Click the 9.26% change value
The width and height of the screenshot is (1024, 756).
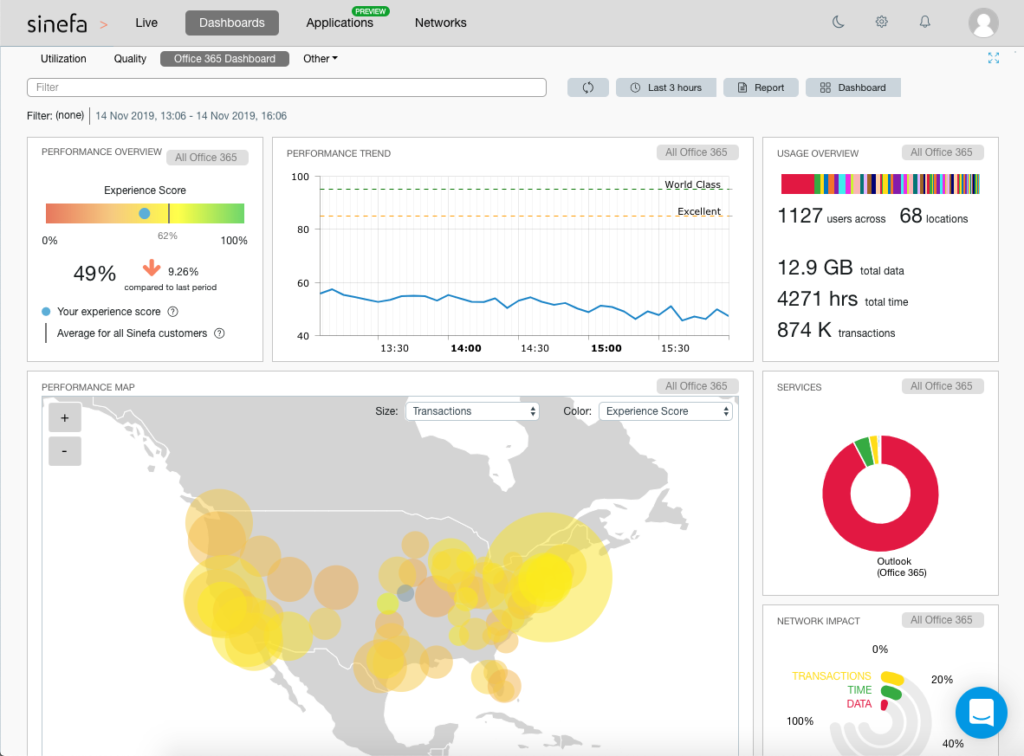(183, 272)
